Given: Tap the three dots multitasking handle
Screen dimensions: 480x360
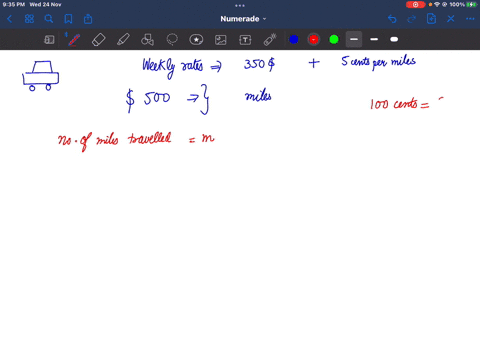Looking at the screenshot, I should pyautogui.click(x=240, y=5).
